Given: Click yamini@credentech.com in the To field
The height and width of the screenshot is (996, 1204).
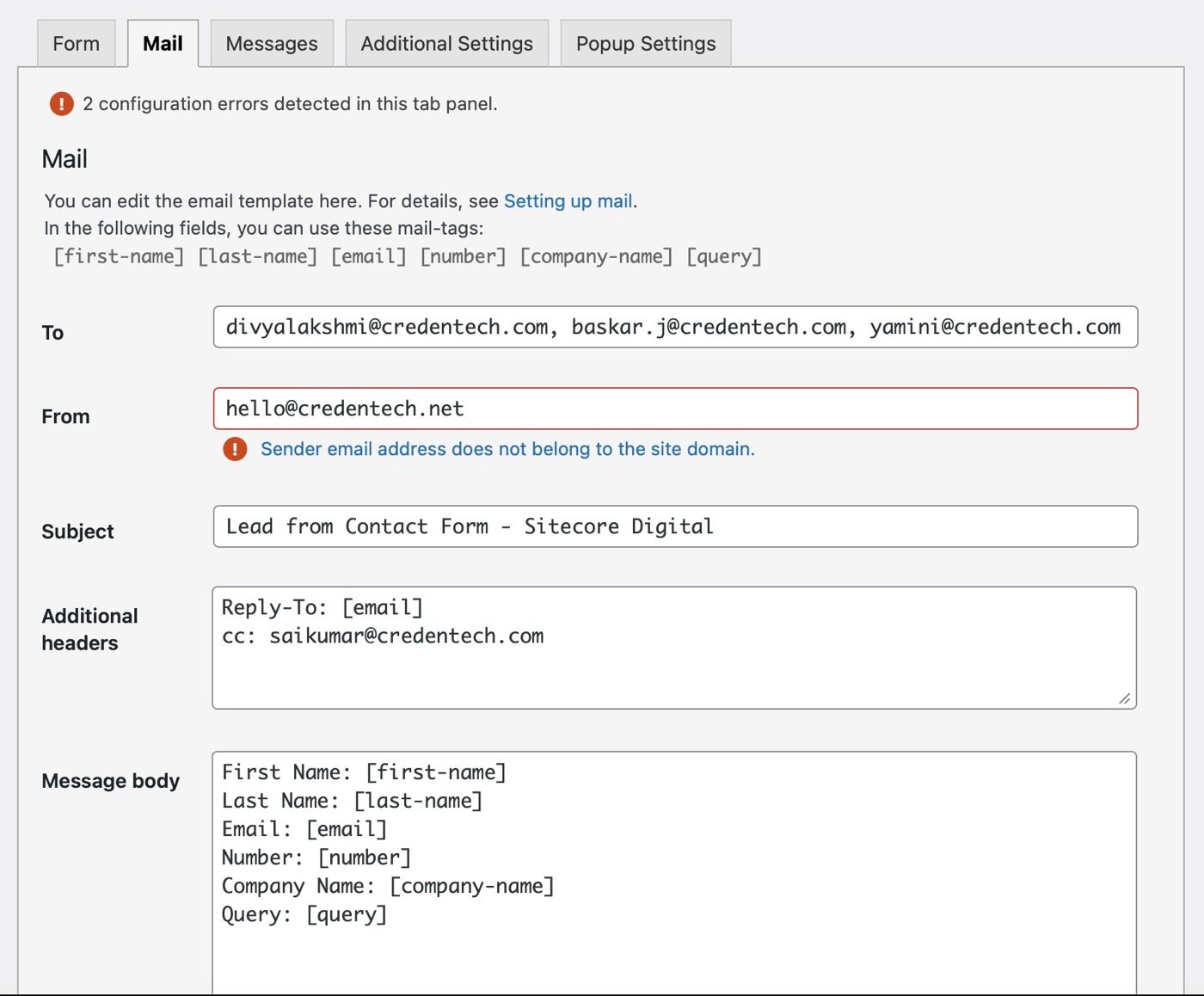Looking at the screenshot, I should [995, 327].
